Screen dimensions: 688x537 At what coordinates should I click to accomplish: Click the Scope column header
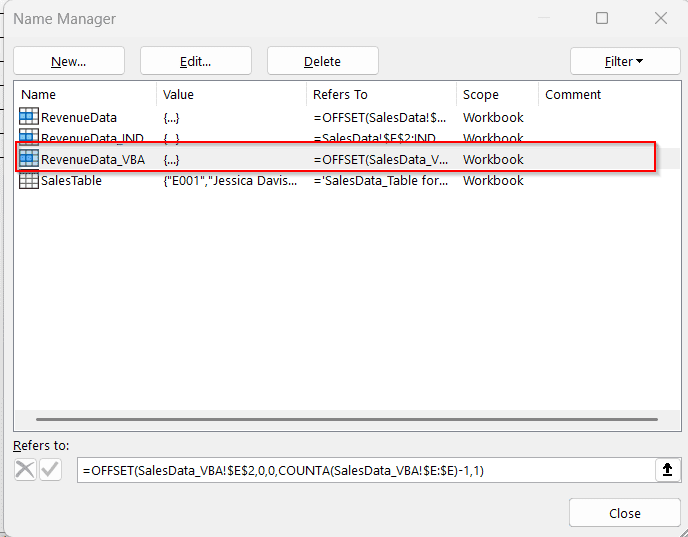pos(496,94)
